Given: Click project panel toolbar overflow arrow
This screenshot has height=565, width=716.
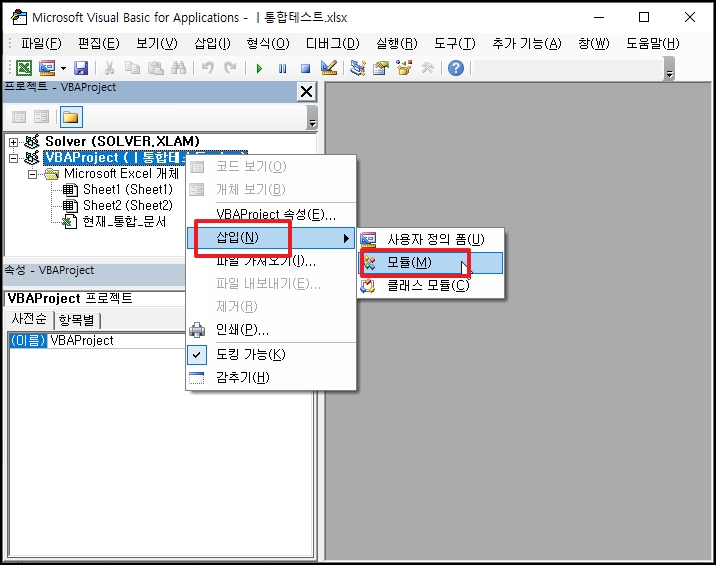Looking at the screenshot, I should pos(312,118).
